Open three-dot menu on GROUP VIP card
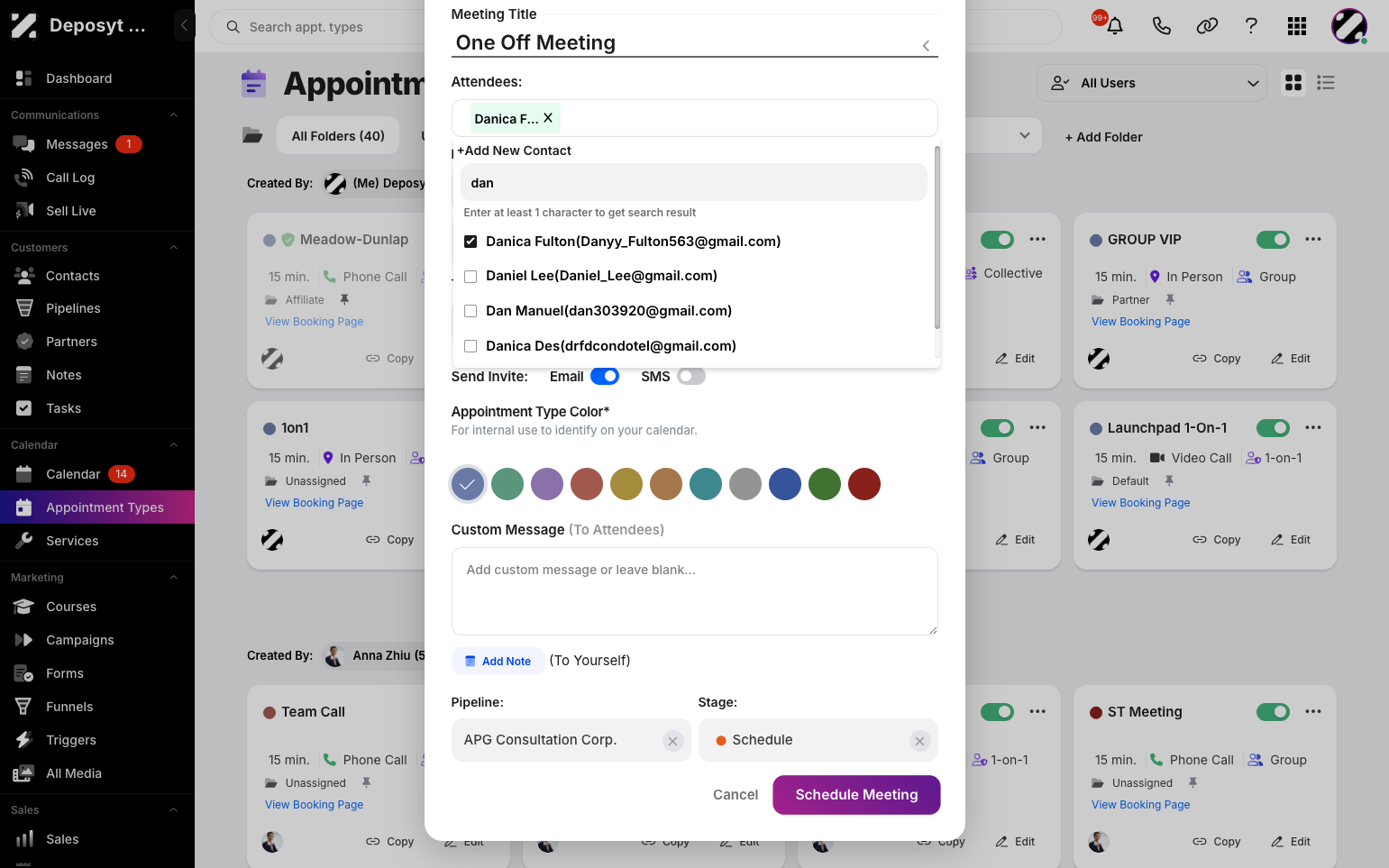 tap(1313, 240)
